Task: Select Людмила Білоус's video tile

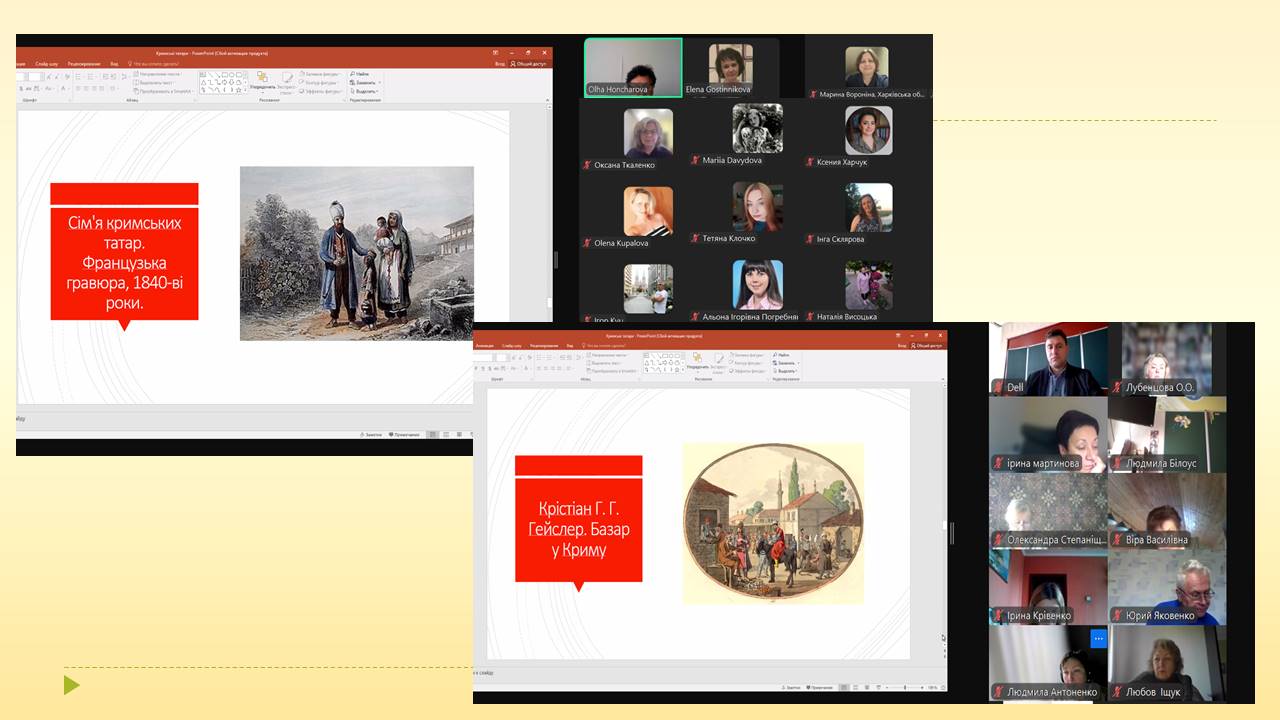Action: click(1168, 434)
